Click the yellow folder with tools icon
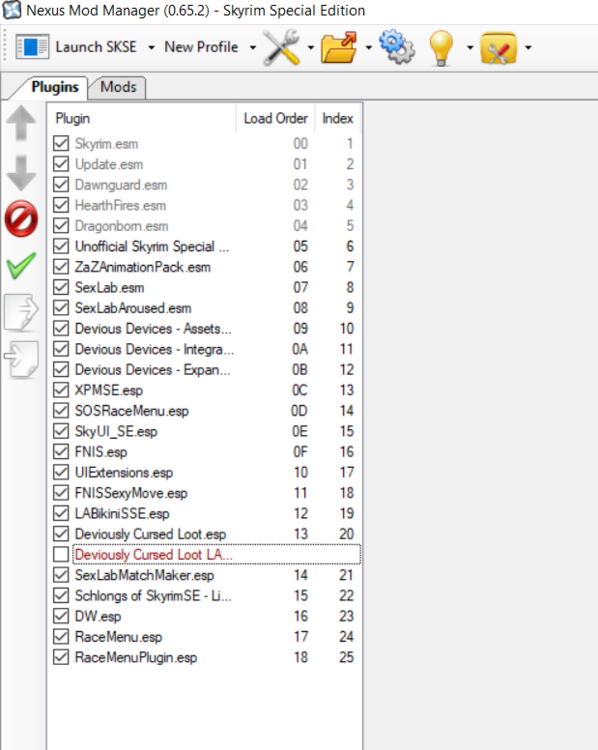The width and height of the screenshot is (598, 750). pos(498,47)
